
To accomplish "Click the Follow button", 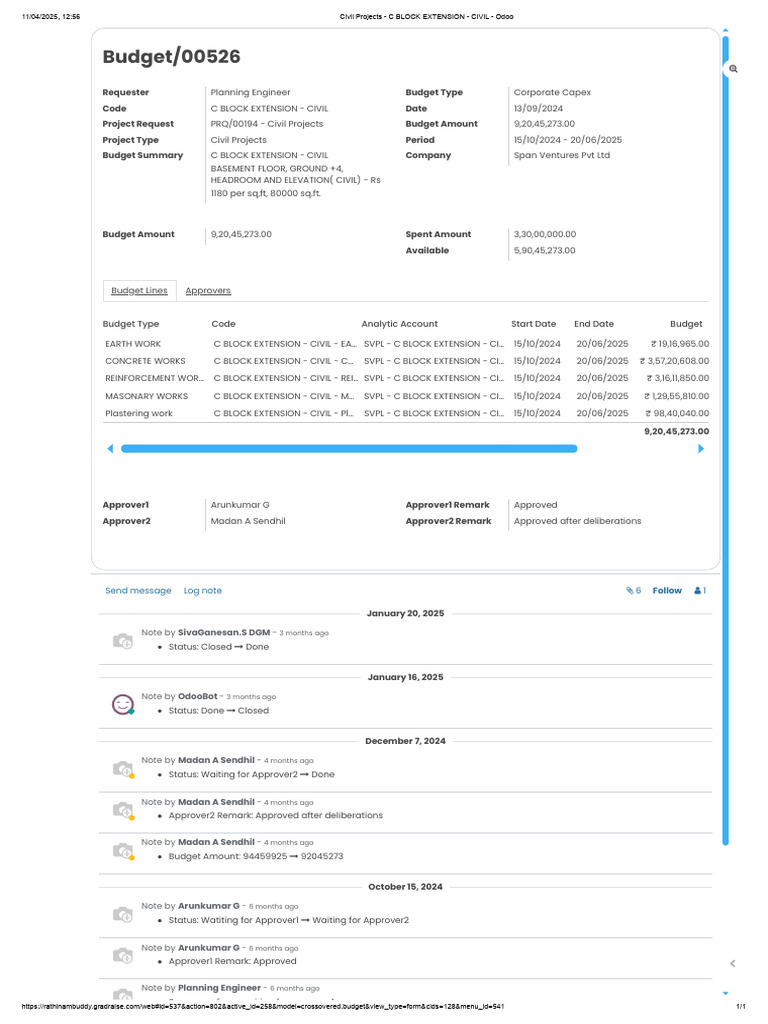I will pyautogui.click(x=667, y=590).
